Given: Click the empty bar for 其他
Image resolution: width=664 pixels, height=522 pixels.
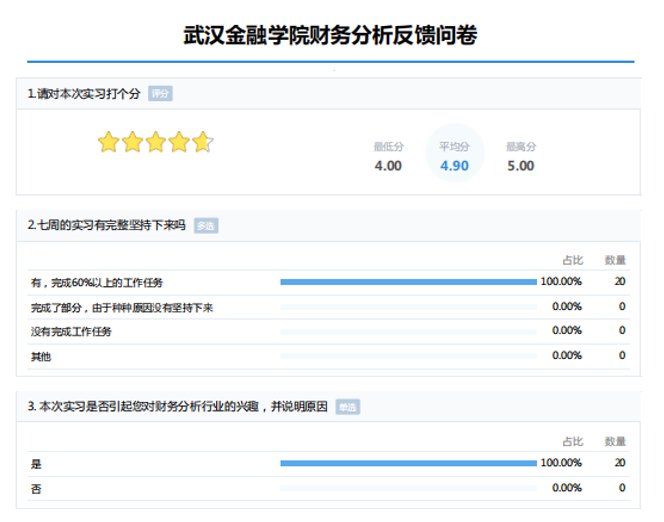Looking at the screenshot, I should pos(408,356).
